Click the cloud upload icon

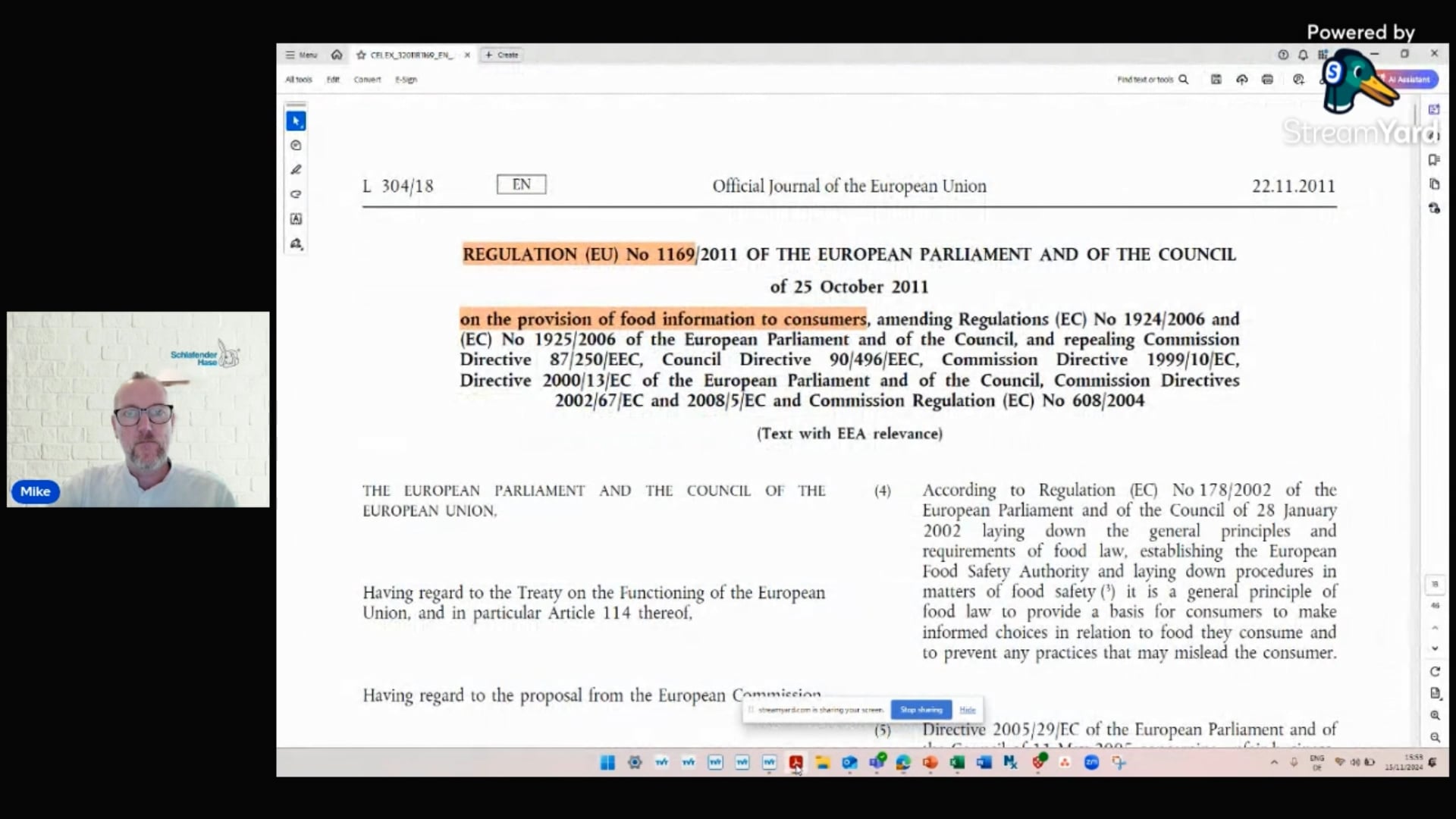[1241, 79]
